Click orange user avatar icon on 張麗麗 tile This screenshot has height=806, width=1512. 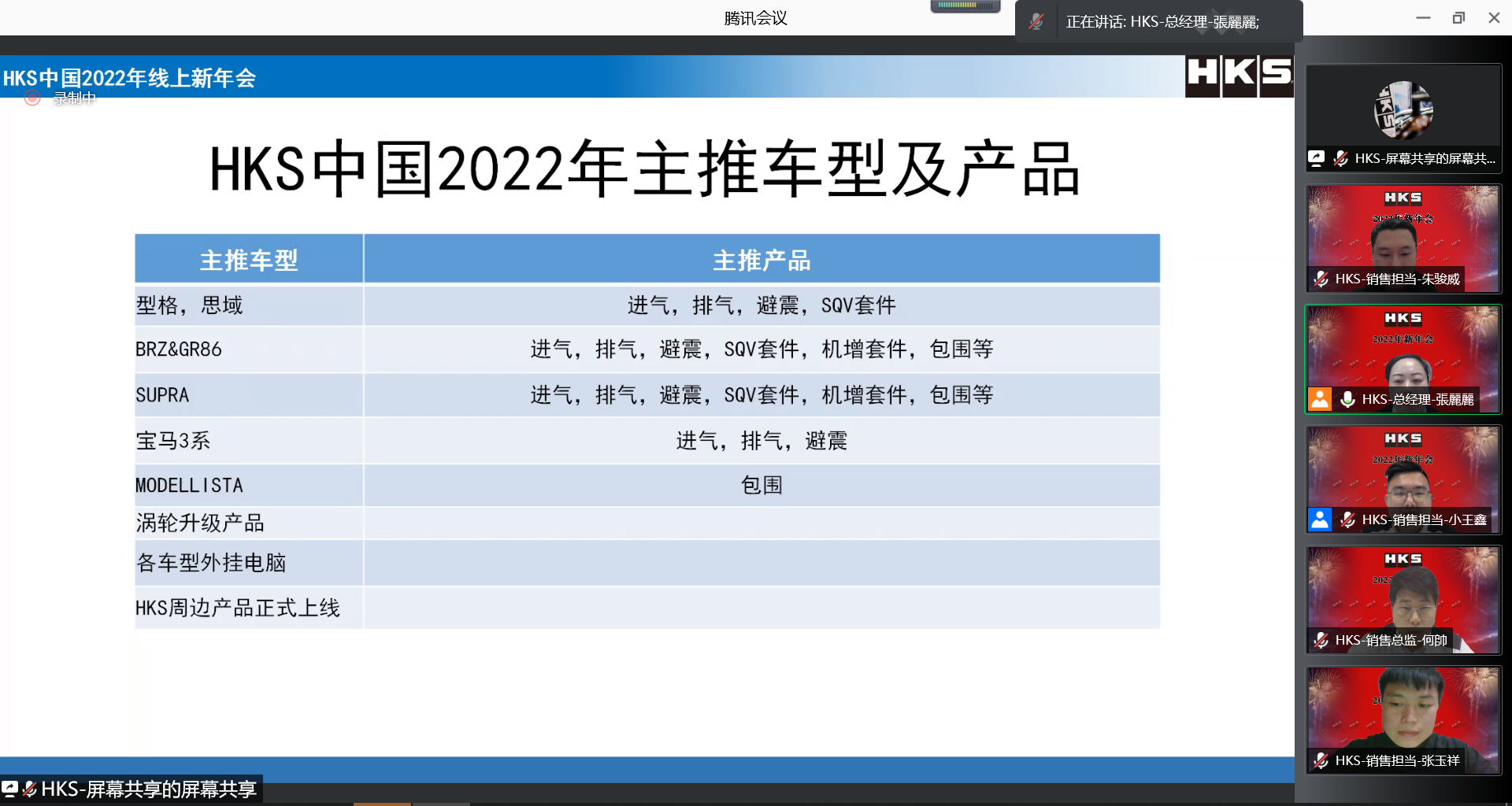click(1320, 399)
